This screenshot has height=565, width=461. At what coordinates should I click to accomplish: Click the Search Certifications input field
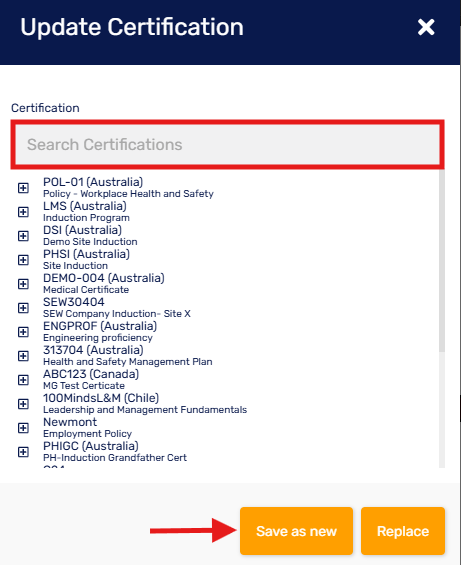click(227, 144)
